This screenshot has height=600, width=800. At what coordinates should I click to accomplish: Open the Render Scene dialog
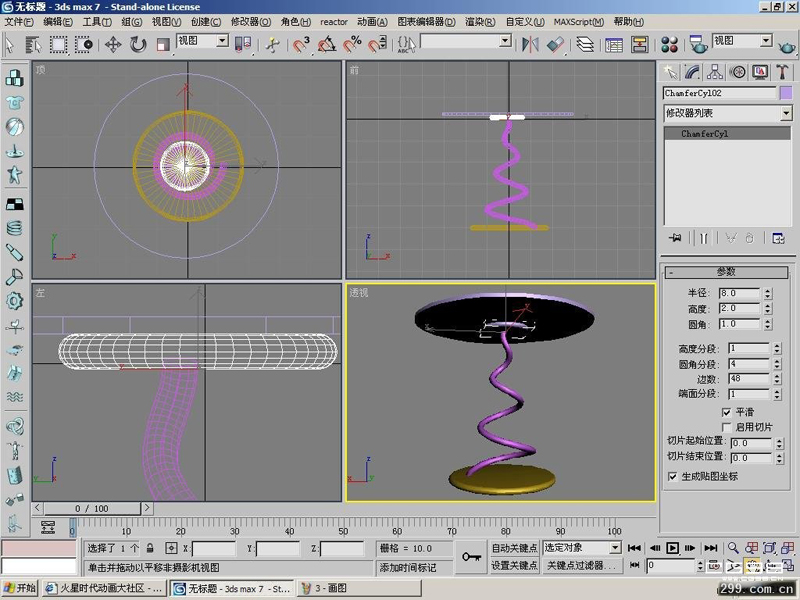697,44
